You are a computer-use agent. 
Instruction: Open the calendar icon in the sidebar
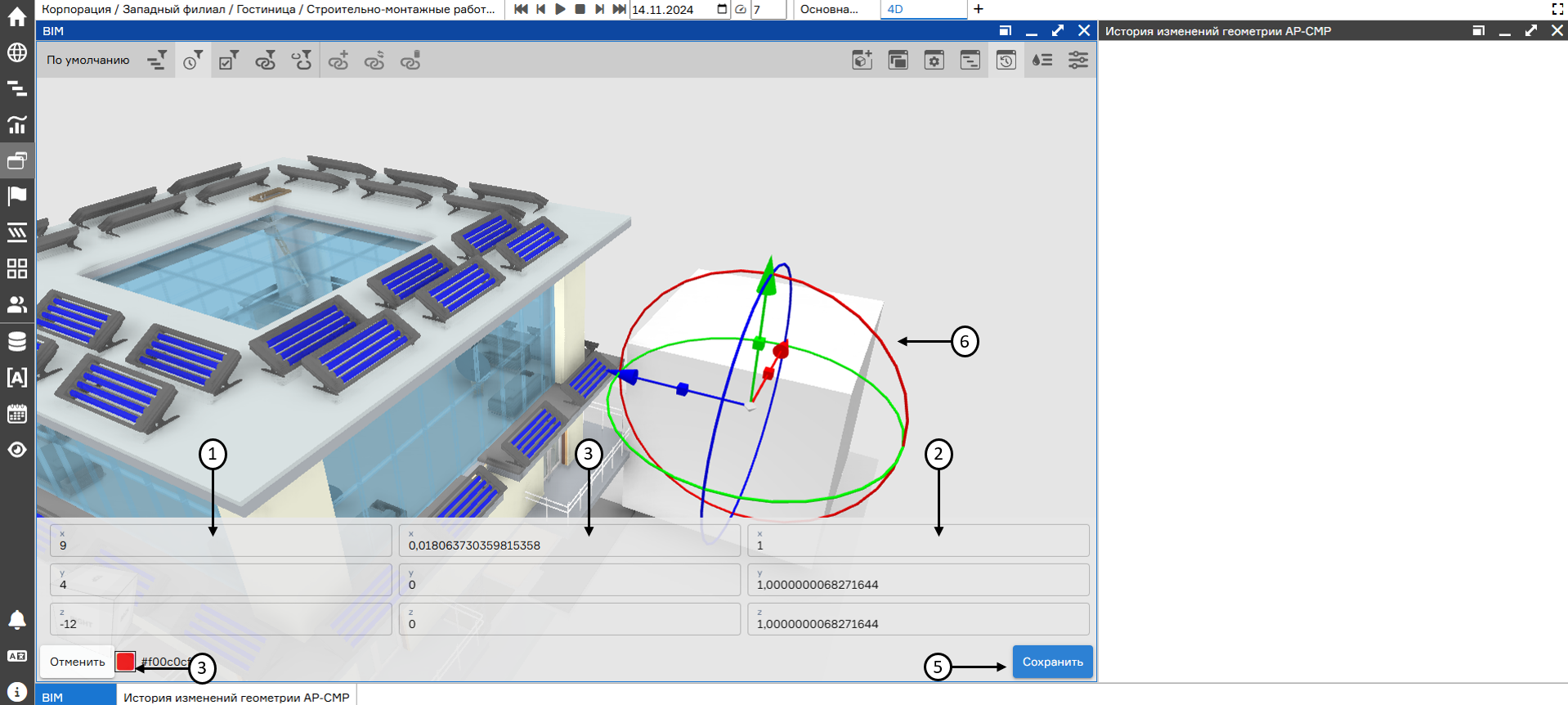click(x=17, y=414)
